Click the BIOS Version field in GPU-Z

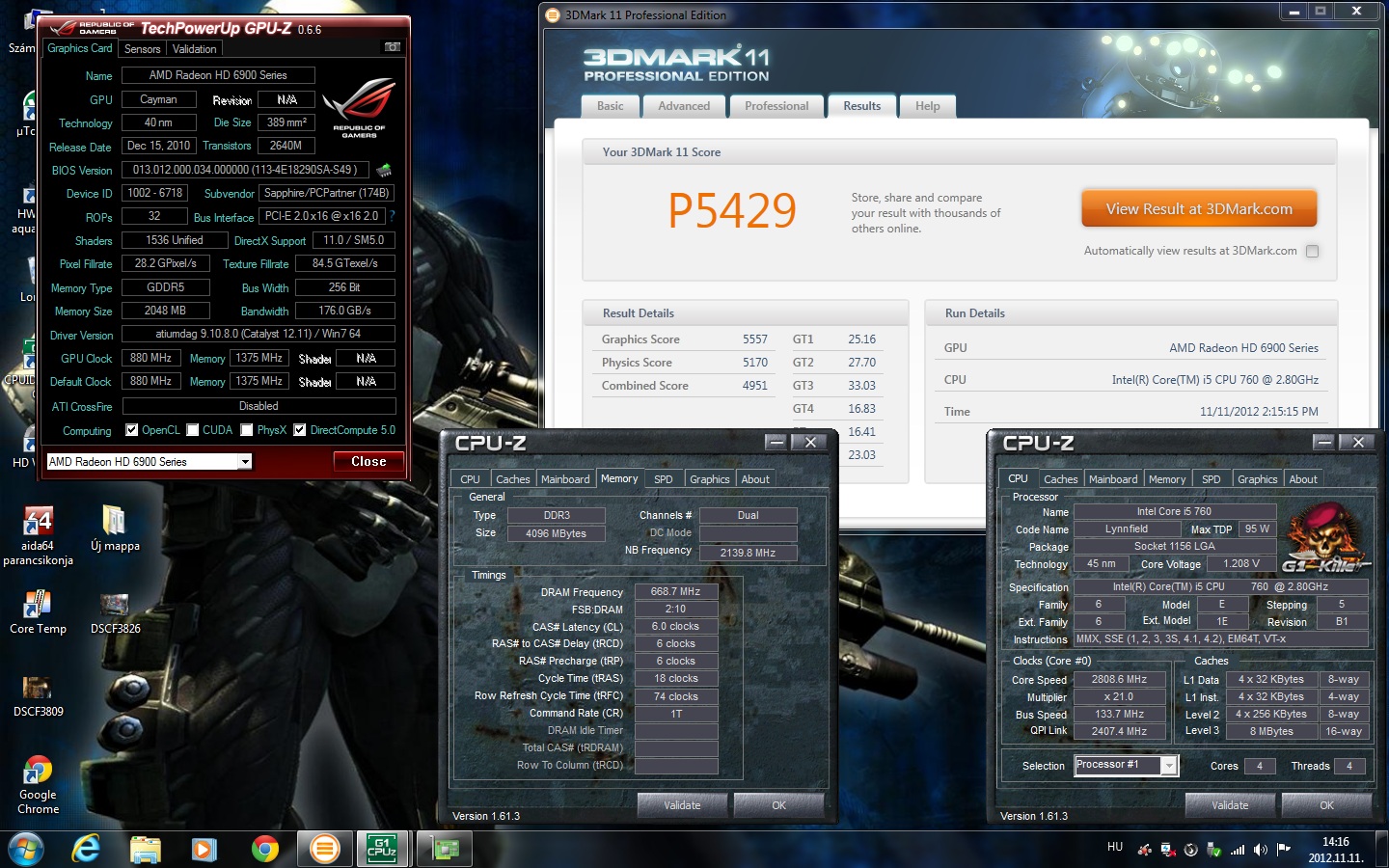246,170
